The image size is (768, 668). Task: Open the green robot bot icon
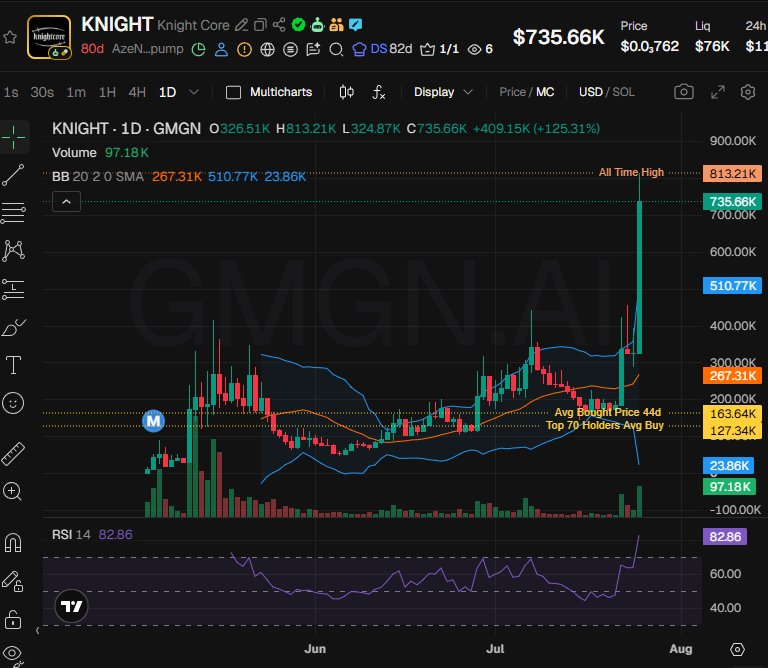(317, 24)
